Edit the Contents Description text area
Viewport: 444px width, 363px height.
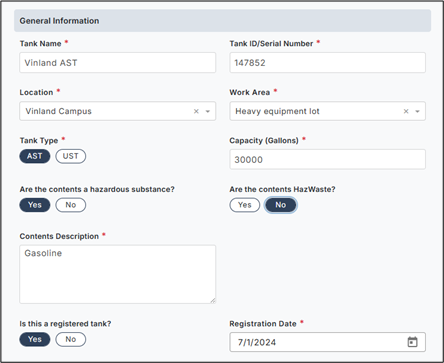click(118, 274)
